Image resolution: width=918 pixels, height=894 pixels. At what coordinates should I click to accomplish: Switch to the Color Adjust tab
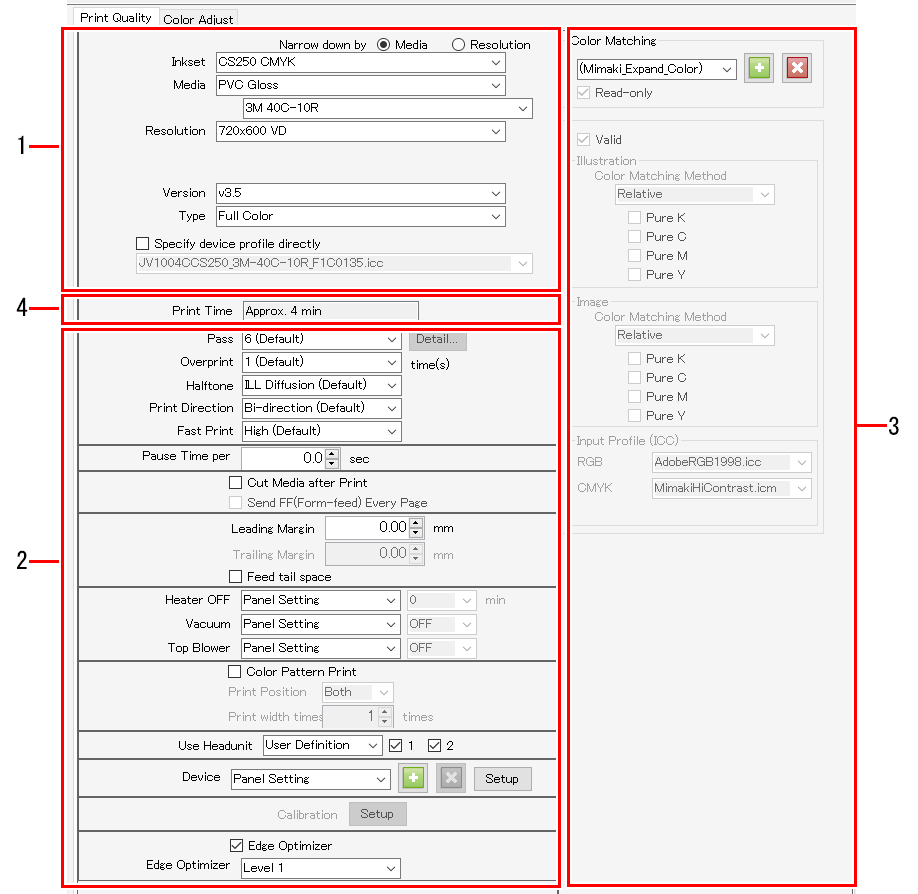tap(197, 18)
